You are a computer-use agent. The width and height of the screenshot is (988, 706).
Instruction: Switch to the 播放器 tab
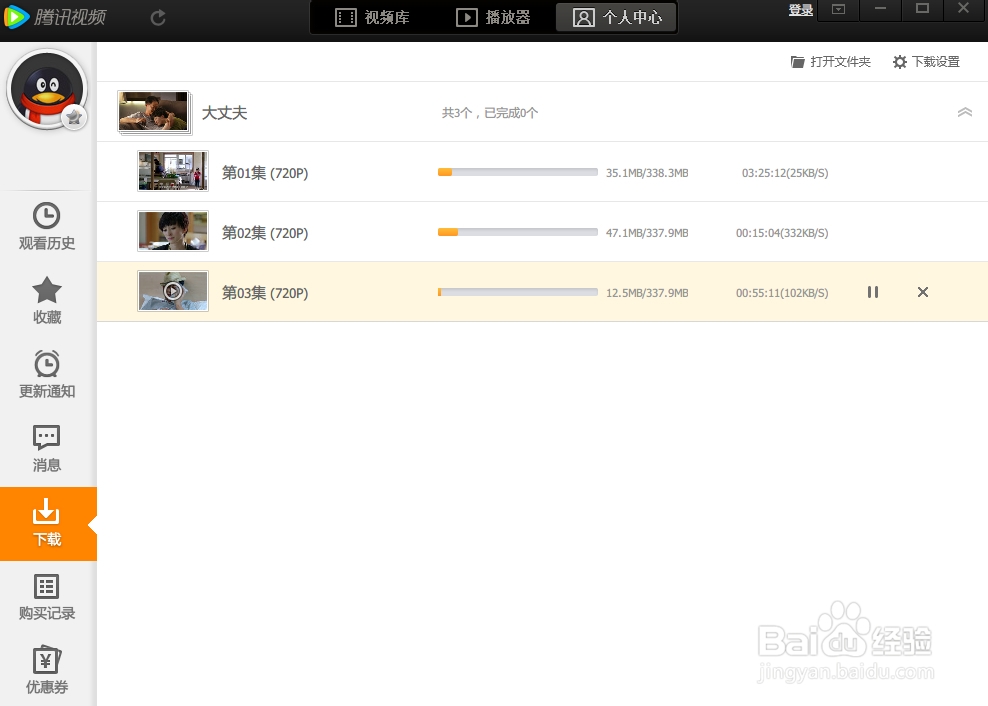(493, 17)
